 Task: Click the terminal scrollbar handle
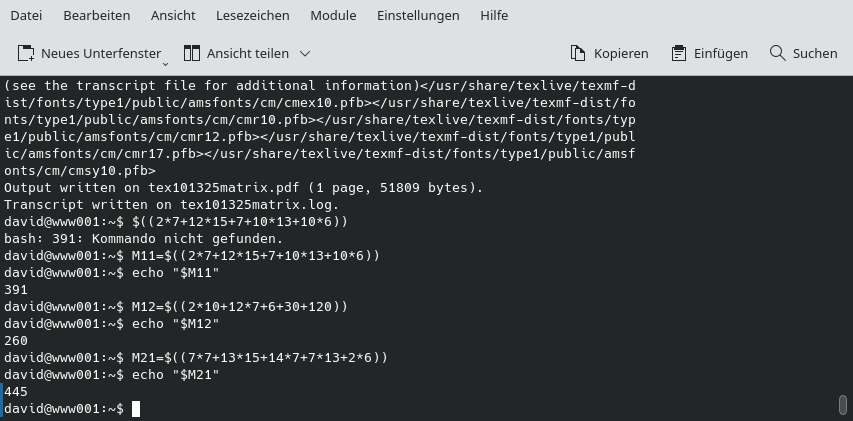pyautogui.click(x=842, y=404)
